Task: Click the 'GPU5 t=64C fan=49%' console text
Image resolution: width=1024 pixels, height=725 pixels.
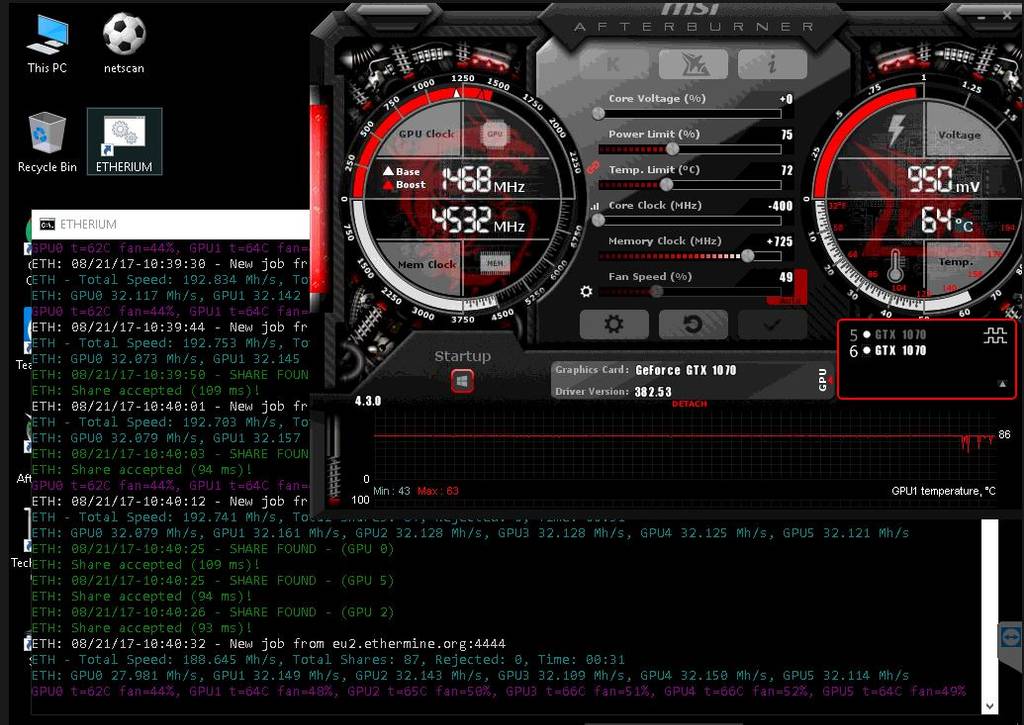Action: pos(894,691)
